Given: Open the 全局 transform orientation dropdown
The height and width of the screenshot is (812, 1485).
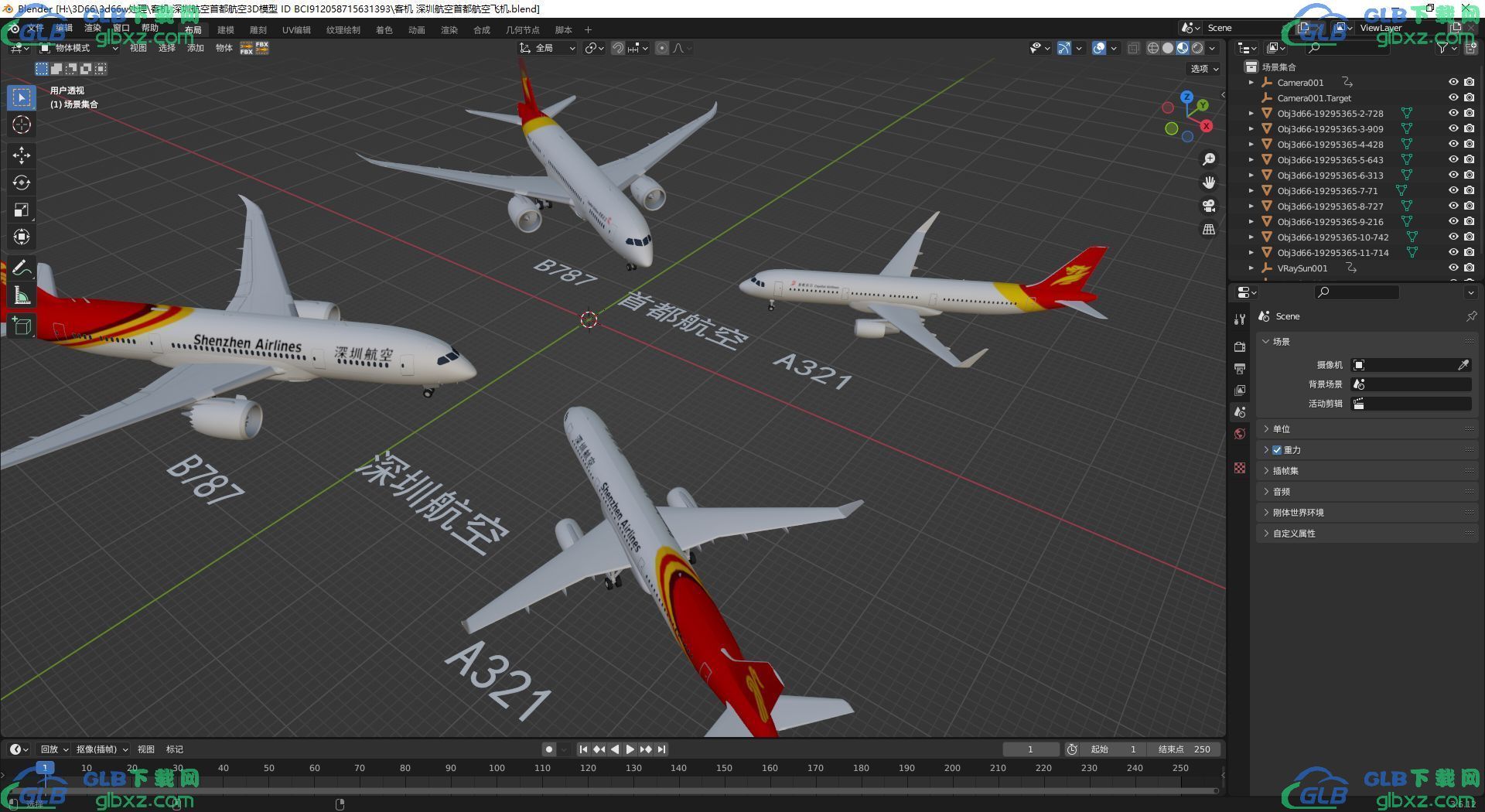Looking at the screenshot, I should [x=548, y=48].
